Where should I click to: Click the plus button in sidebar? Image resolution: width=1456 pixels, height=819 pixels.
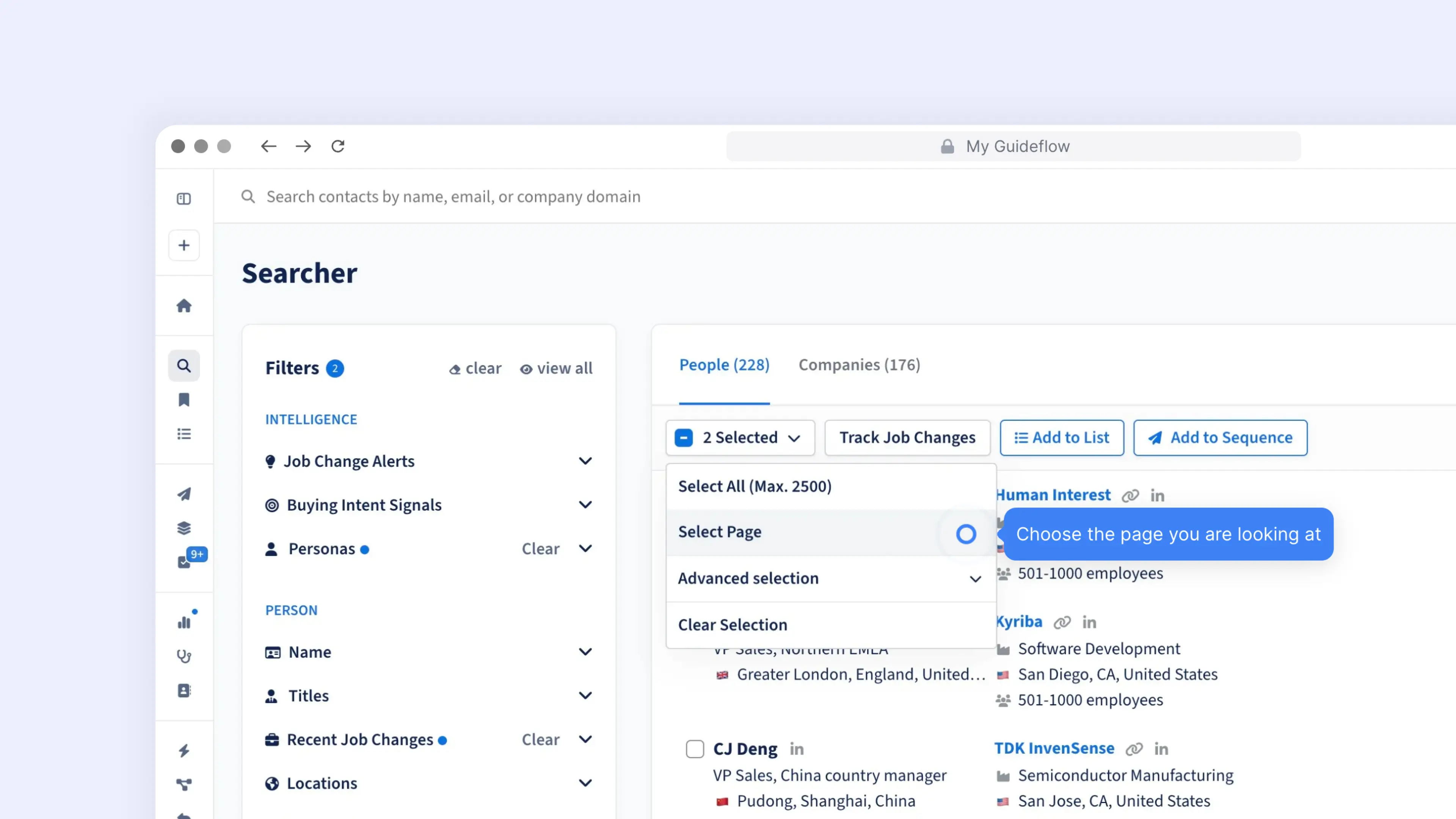pyautogui.click(x=184, y=245)
